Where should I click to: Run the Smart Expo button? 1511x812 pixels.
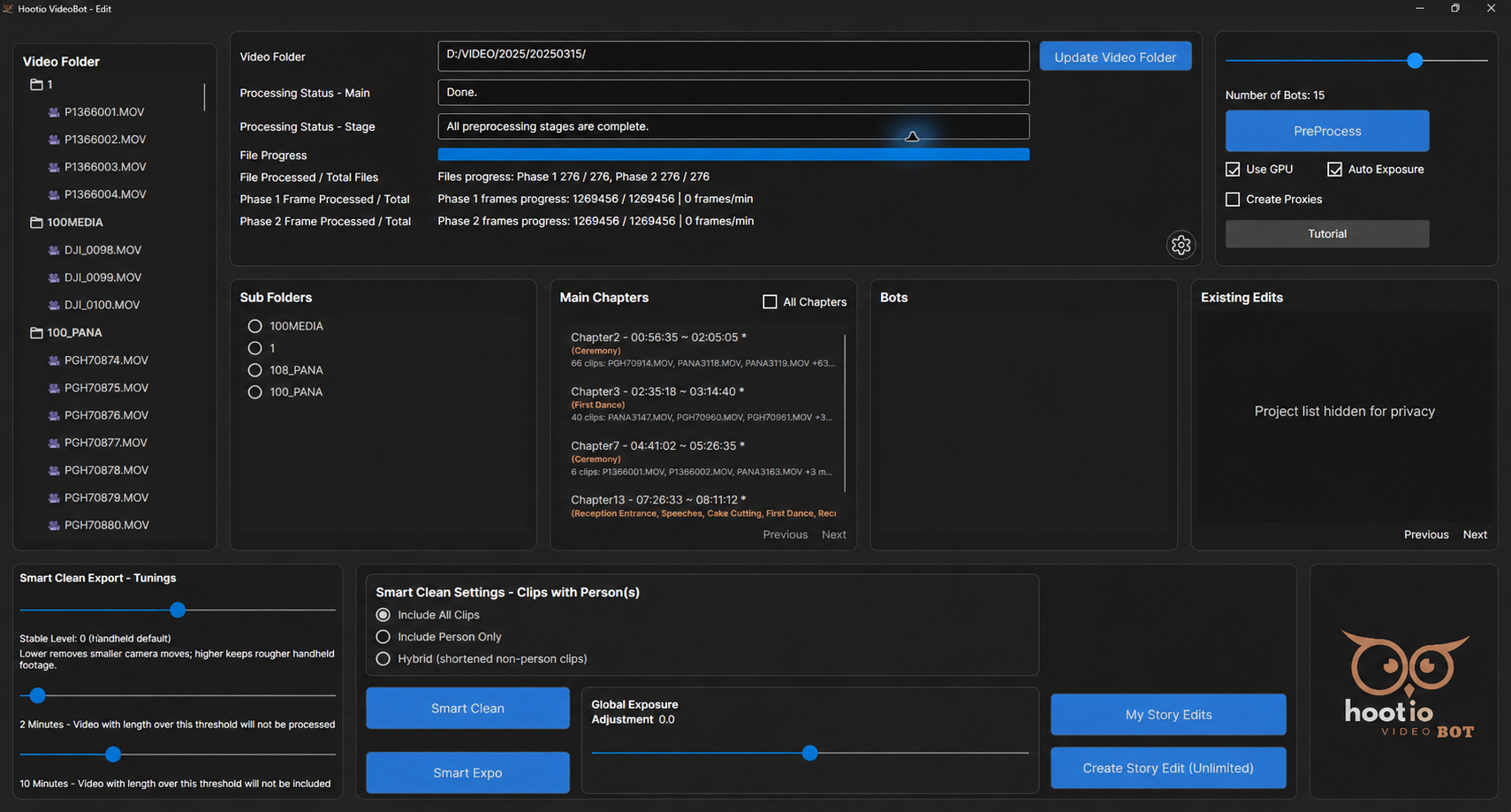point(467,772)
